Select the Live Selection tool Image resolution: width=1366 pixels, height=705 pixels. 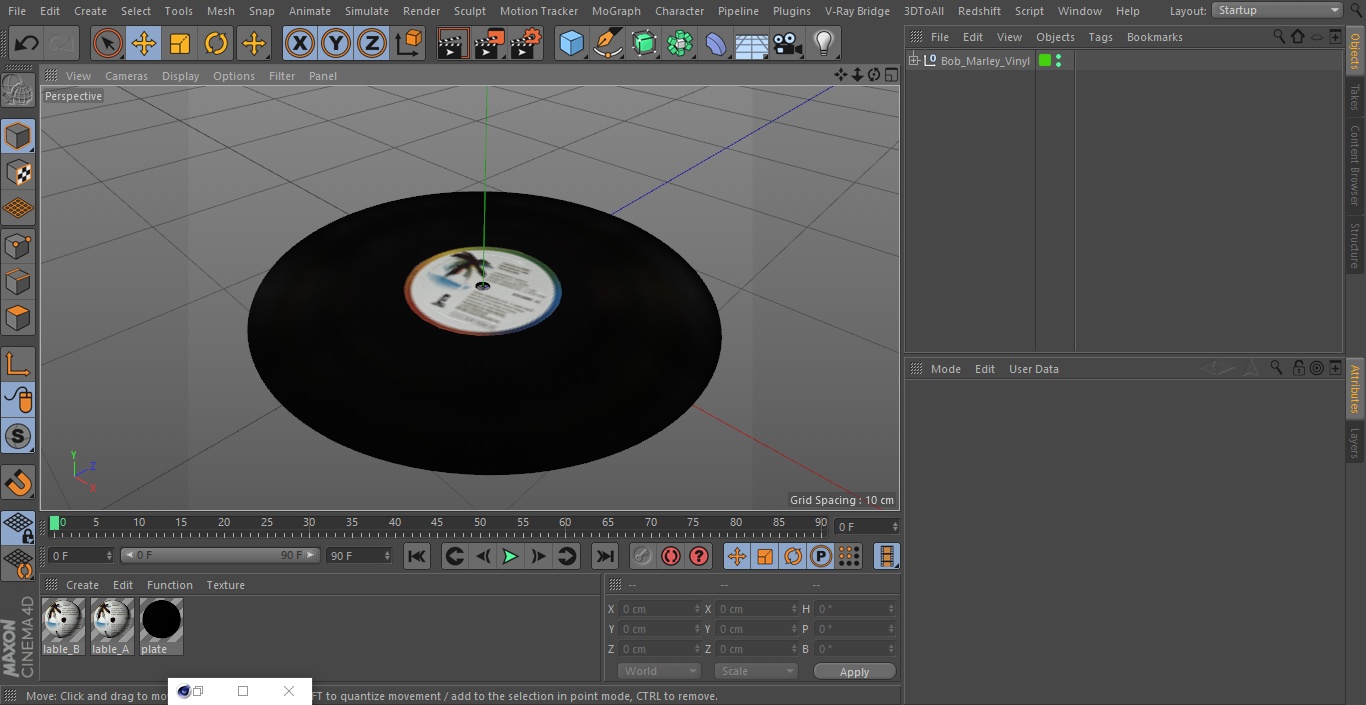pyautogui.click(x=108, y=44)
